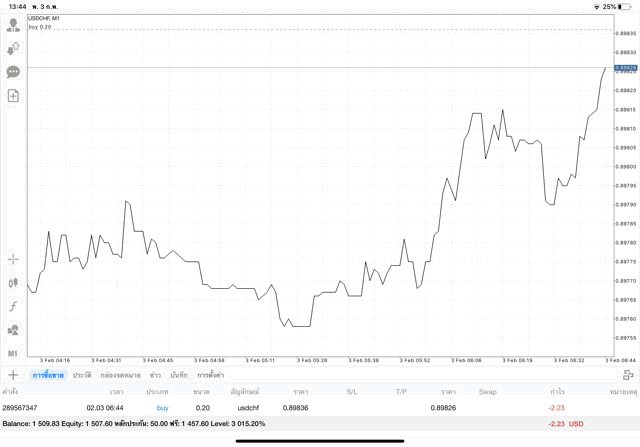Sort by the S/L column header
Screen dimensions: 640x447
point(351,391)
